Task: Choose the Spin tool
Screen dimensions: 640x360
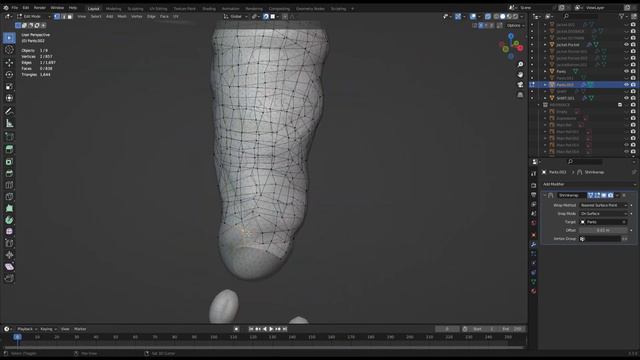Action: 9,220
